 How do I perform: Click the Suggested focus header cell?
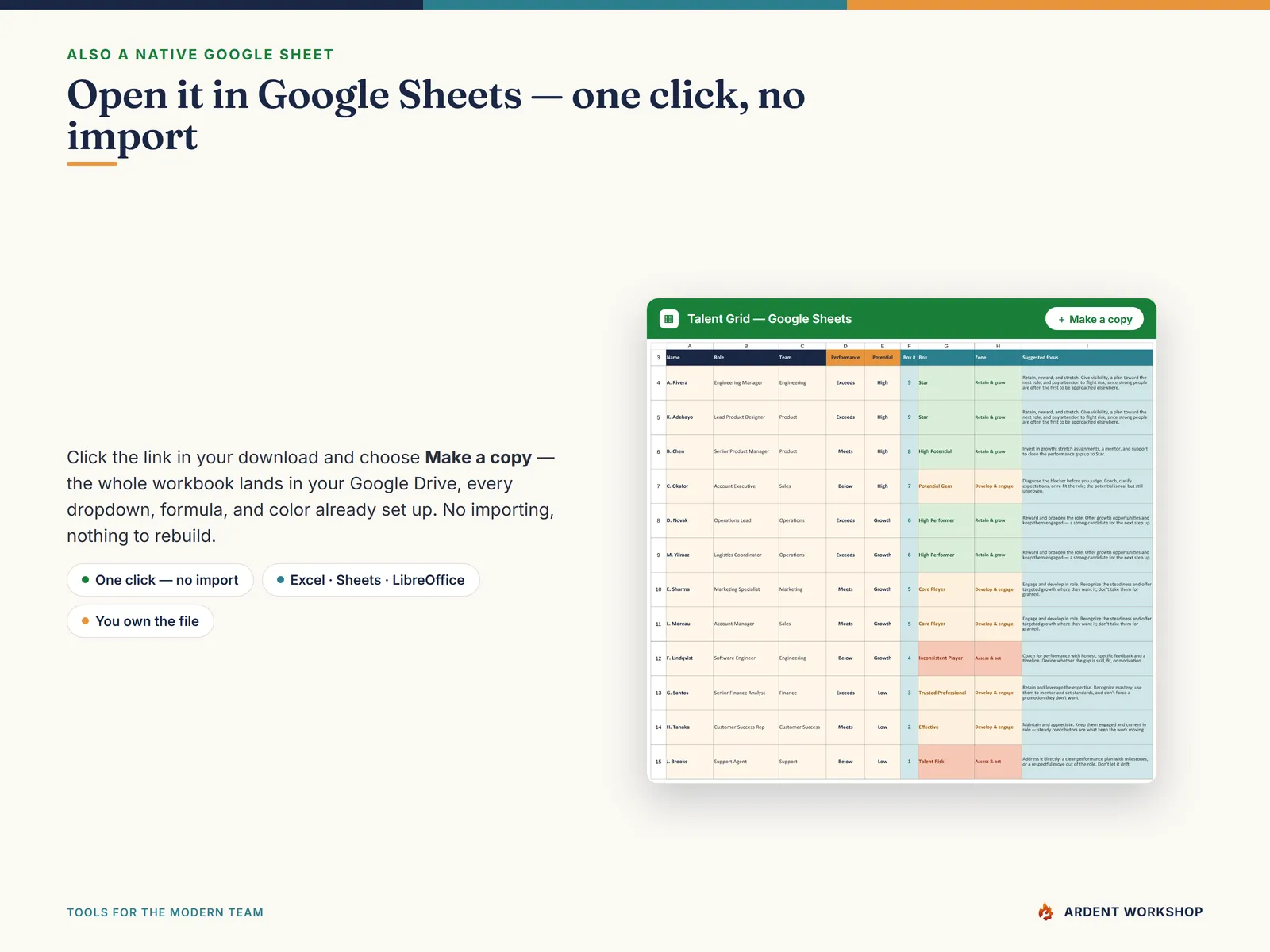(1087, 358)
